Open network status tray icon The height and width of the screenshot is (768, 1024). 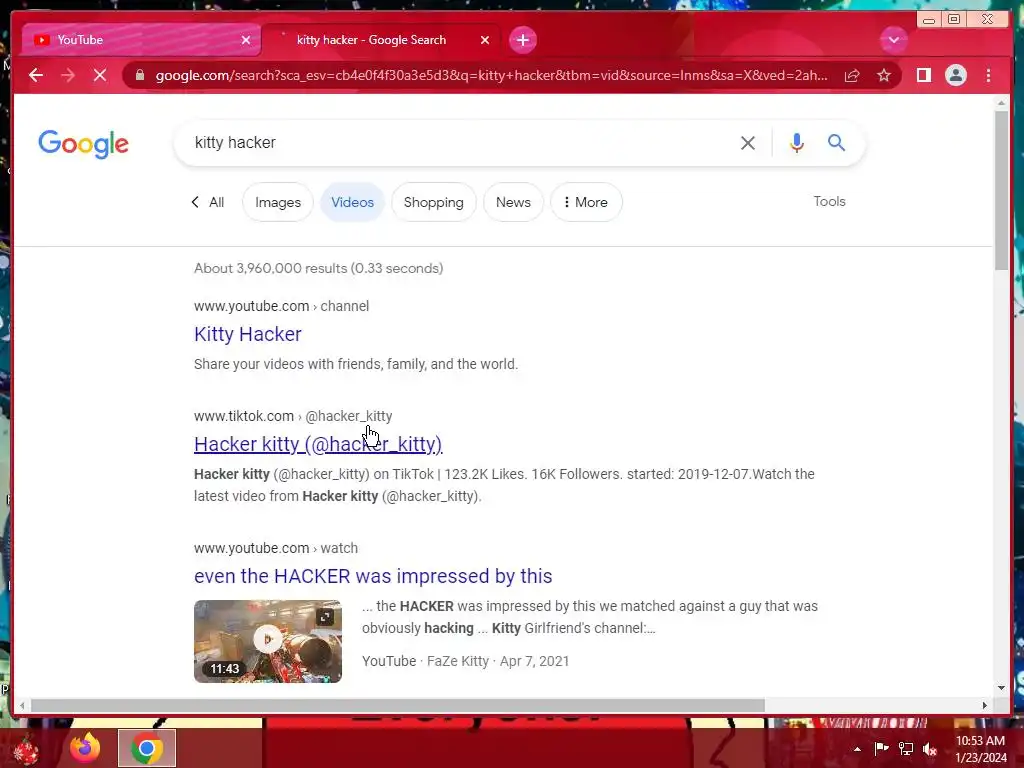(x=906, y=748)
